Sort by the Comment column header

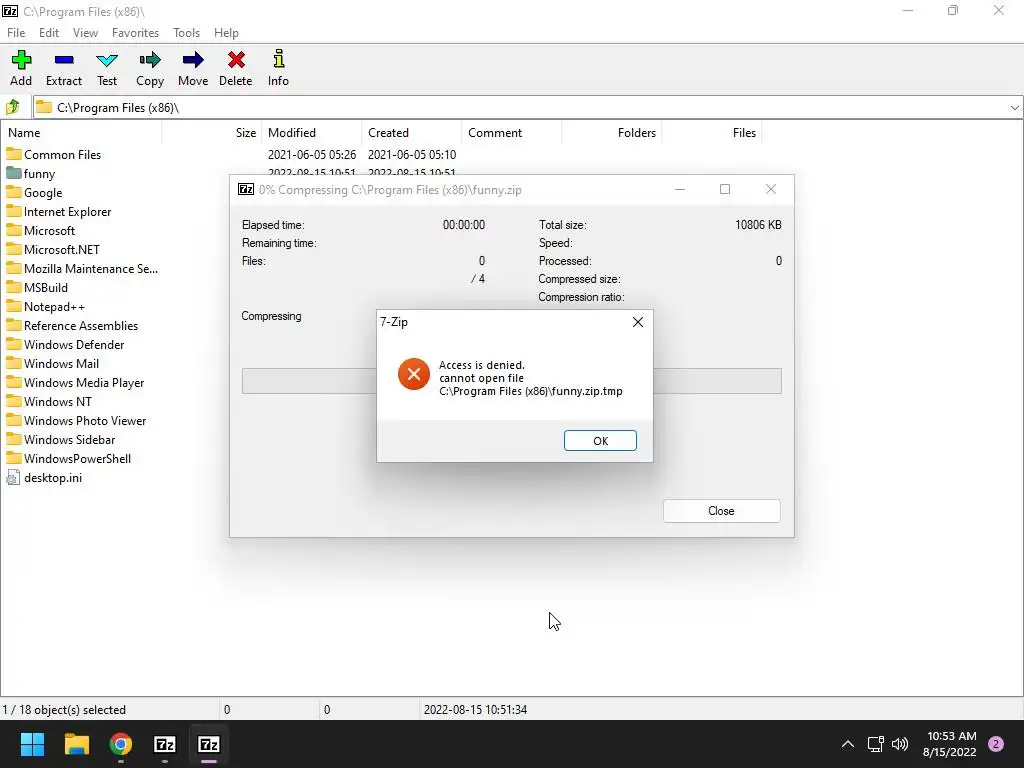coord(511,133)
